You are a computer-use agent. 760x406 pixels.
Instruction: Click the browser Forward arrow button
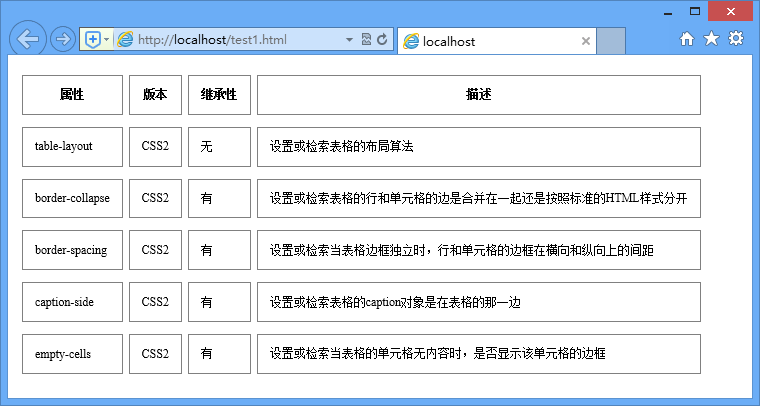click(62, 40)
